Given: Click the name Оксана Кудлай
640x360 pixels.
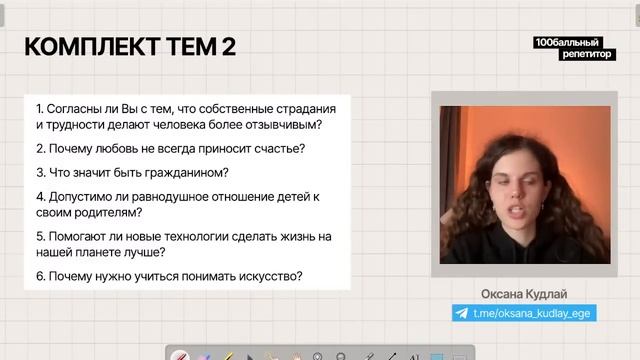Looking at the screenshot, I should click(524, 294).
